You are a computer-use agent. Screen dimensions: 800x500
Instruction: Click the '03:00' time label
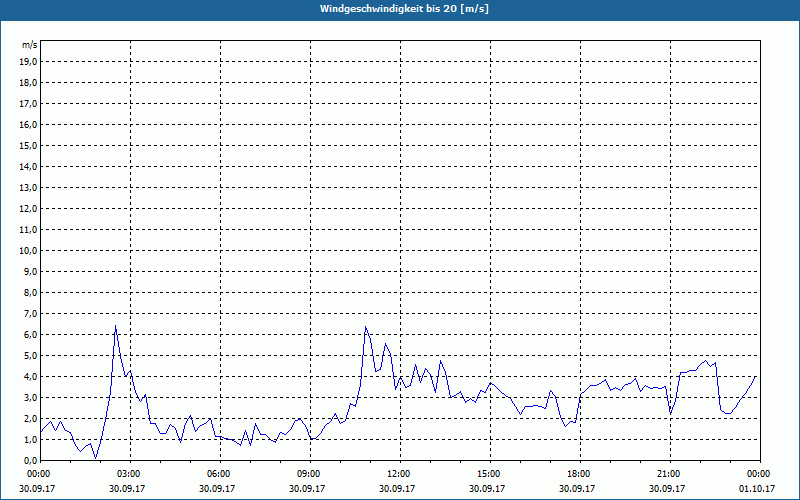click(x=128, y=474)
